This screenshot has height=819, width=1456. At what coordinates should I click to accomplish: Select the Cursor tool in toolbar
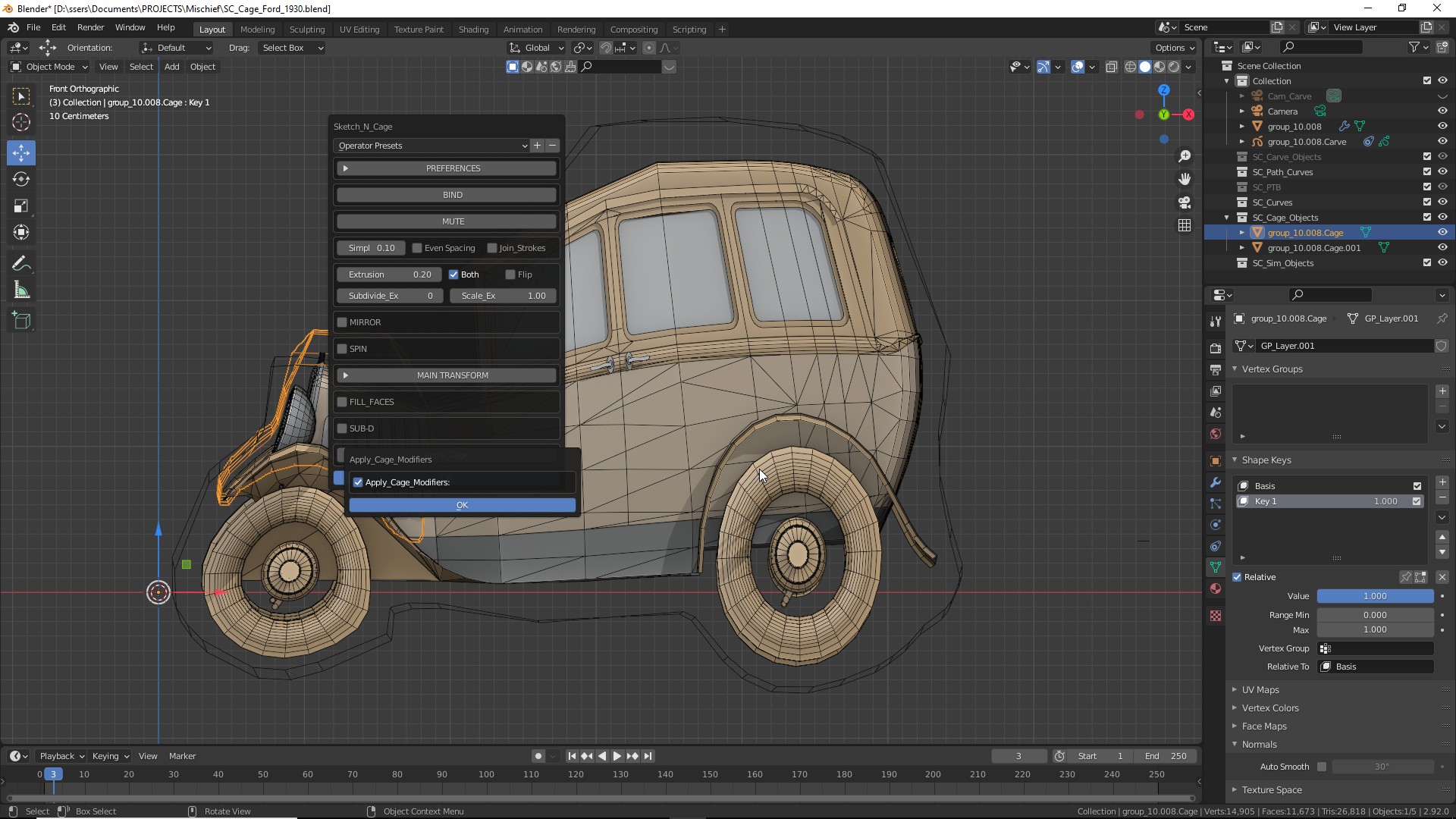pyautogui.click(x=21, y=122)
